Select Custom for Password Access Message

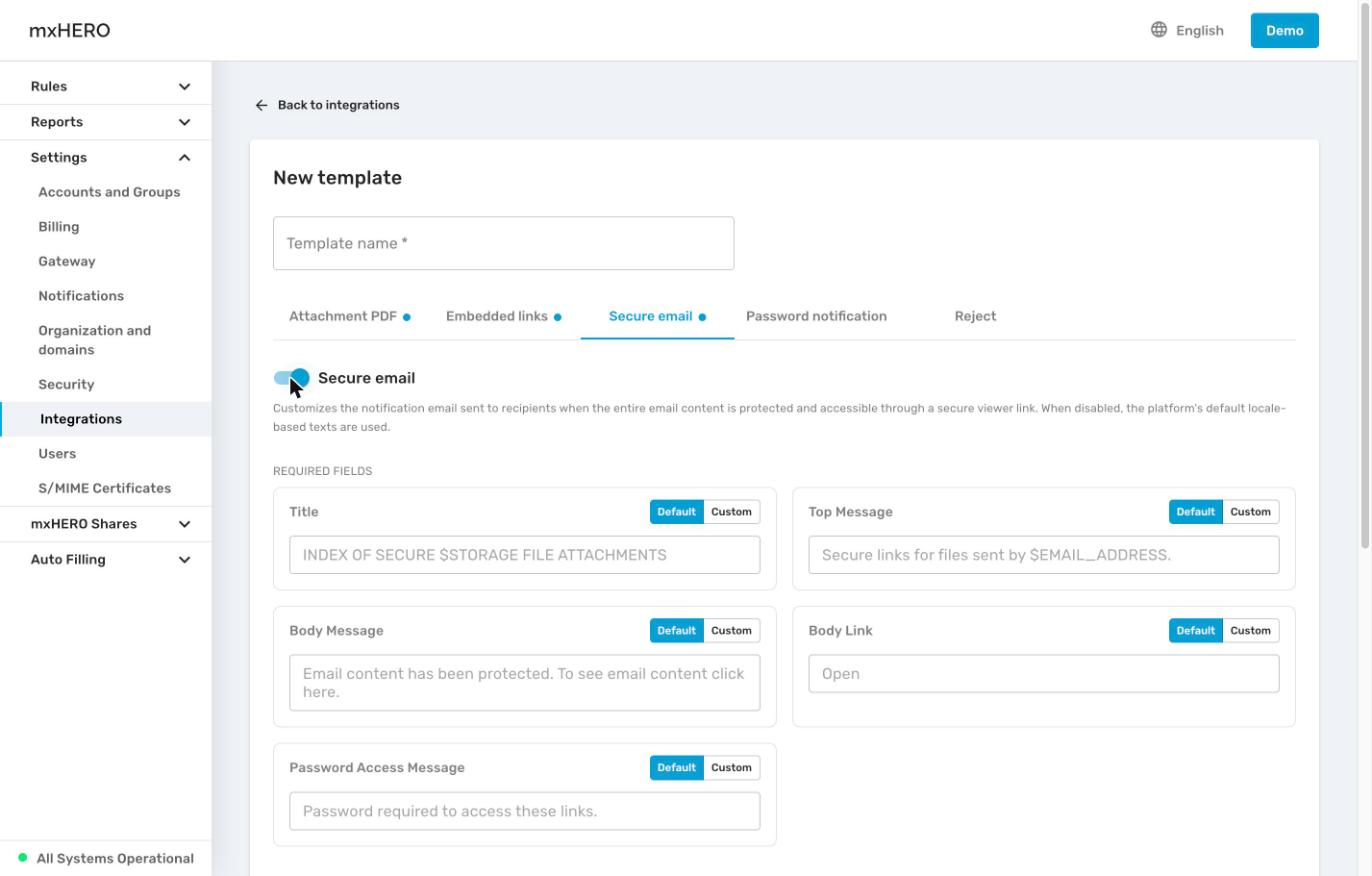tap(731, 768)
